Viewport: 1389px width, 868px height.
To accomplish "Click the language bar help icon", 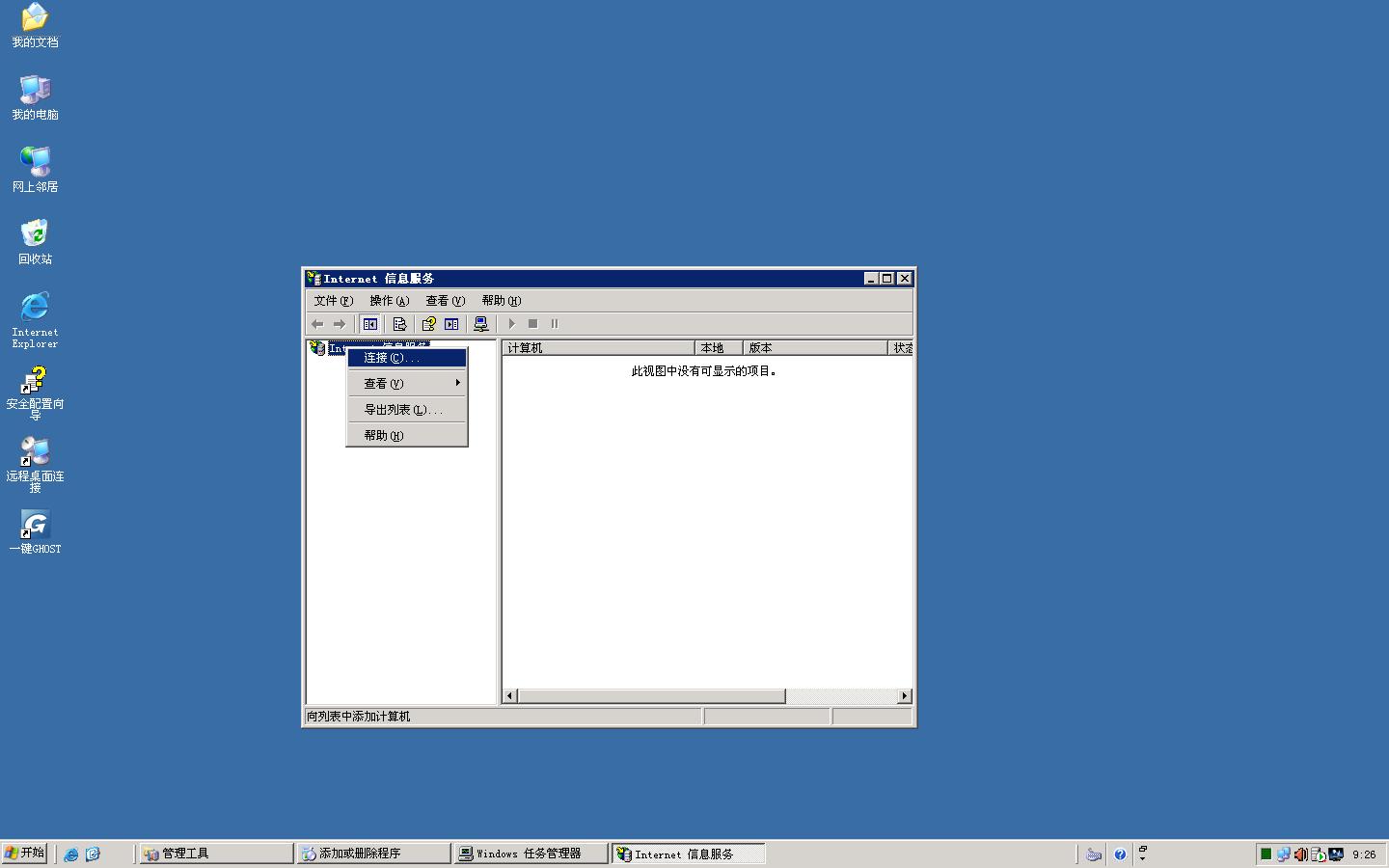I will pyautogui.click(x=1120, y=854).
